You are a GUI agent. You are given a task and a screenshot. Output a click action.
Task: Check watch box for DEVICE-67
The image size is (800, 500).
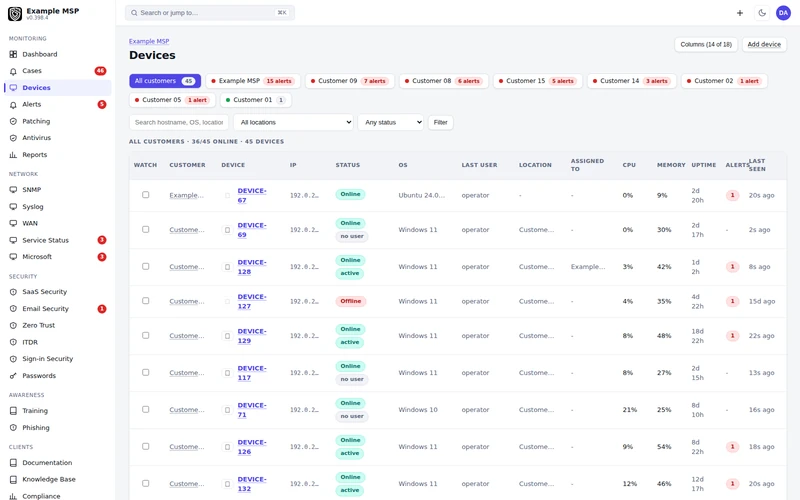145,195
